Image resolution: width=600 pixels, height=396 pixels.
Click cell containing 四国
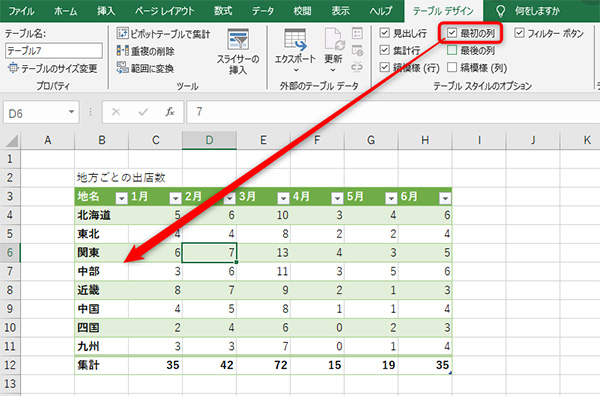click(102, 328)
